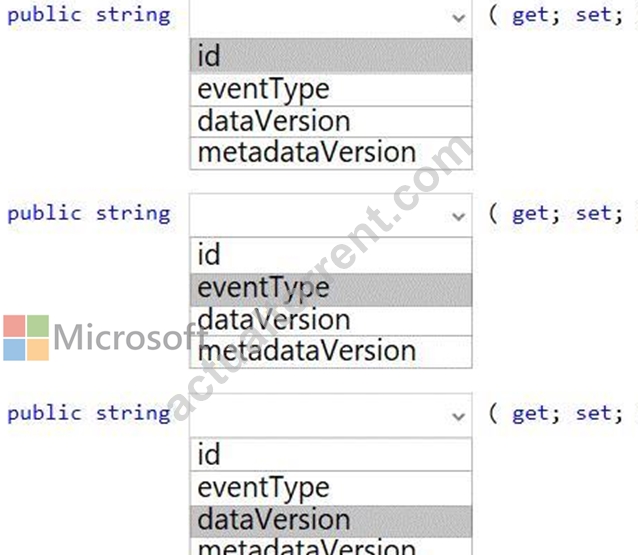Open the first property name dropdown arrow
Screen dimensions: 638x555
[459, 17]
